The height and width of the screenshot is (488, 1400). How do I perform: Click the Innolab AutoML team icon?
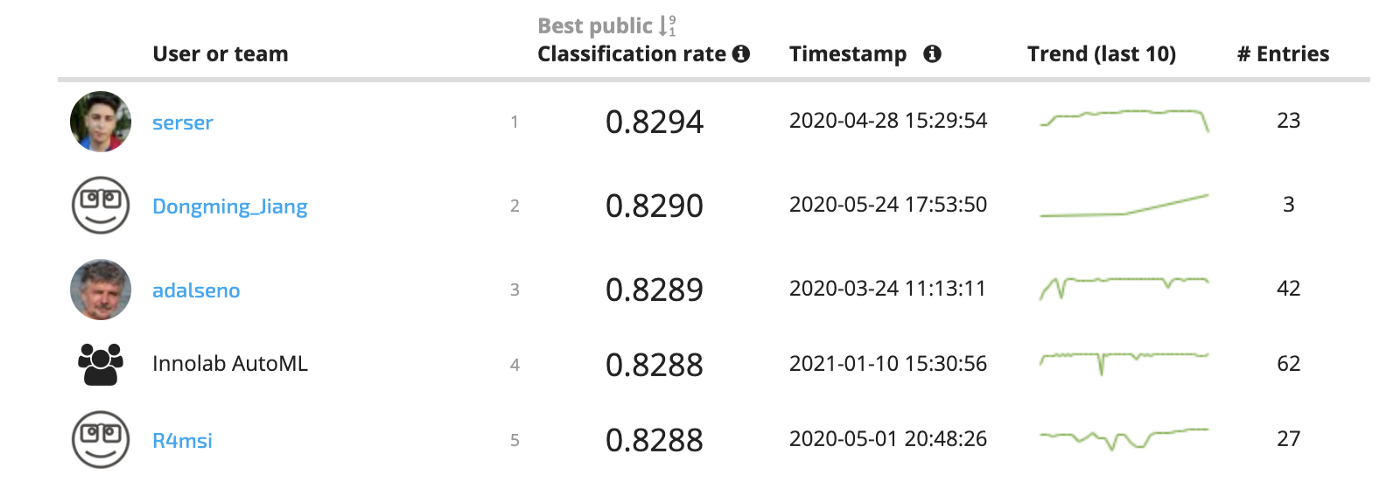point(101,365)
